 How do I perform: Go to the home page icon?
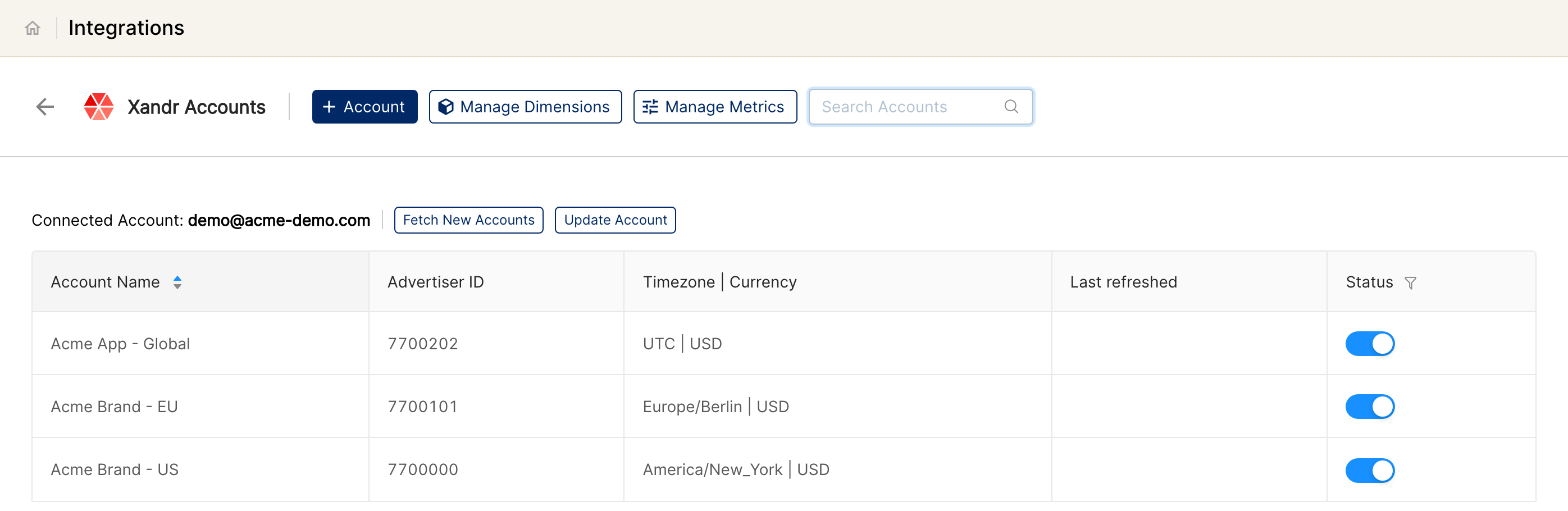33,28
